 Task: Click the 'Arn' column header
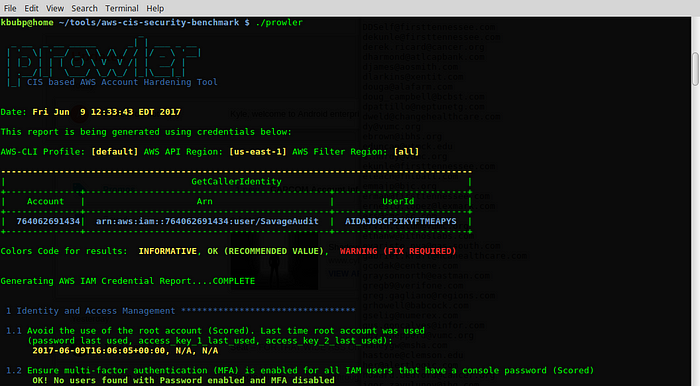click(204, 201)
